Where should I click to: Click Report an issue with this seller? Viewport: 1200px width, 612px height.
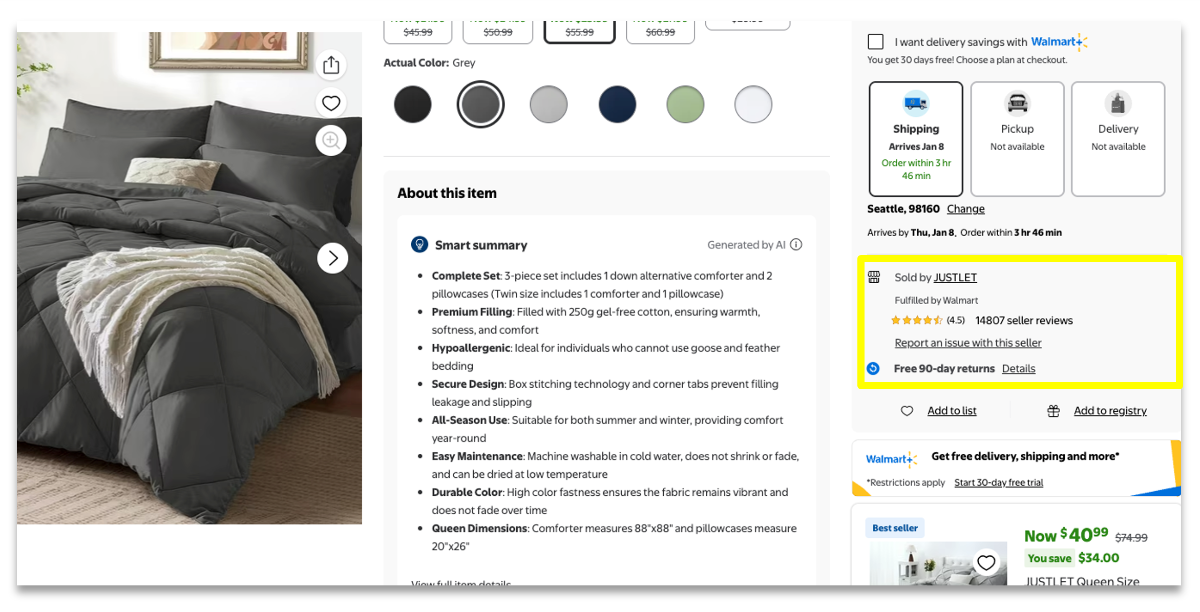[967, 343]
